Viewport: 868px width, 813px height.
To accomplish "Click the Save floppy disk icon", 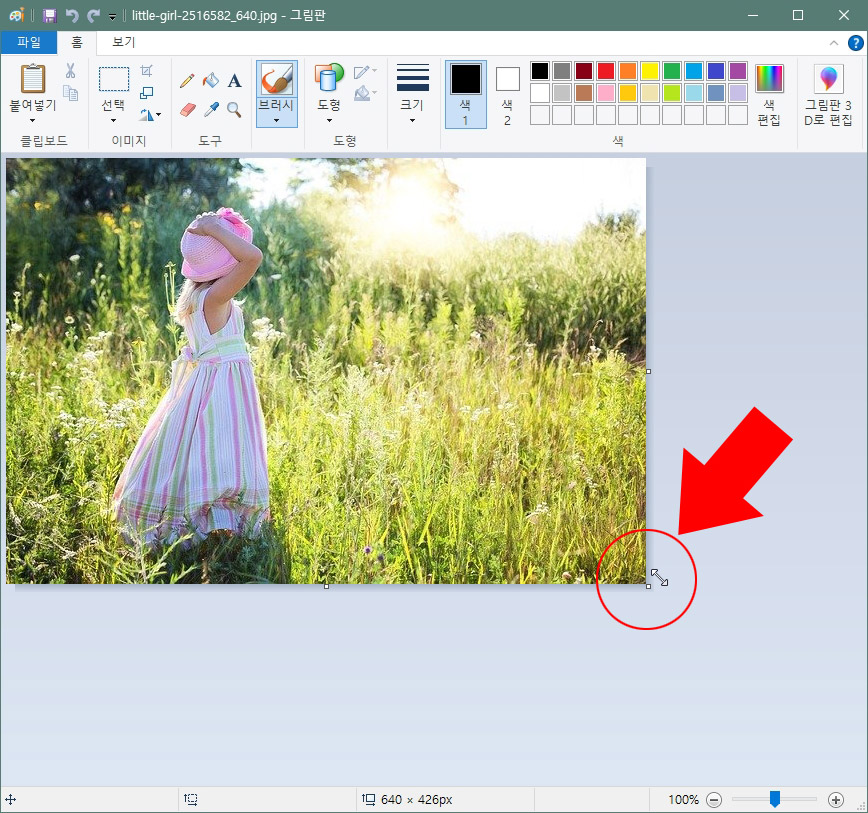I will pos(50,15).
